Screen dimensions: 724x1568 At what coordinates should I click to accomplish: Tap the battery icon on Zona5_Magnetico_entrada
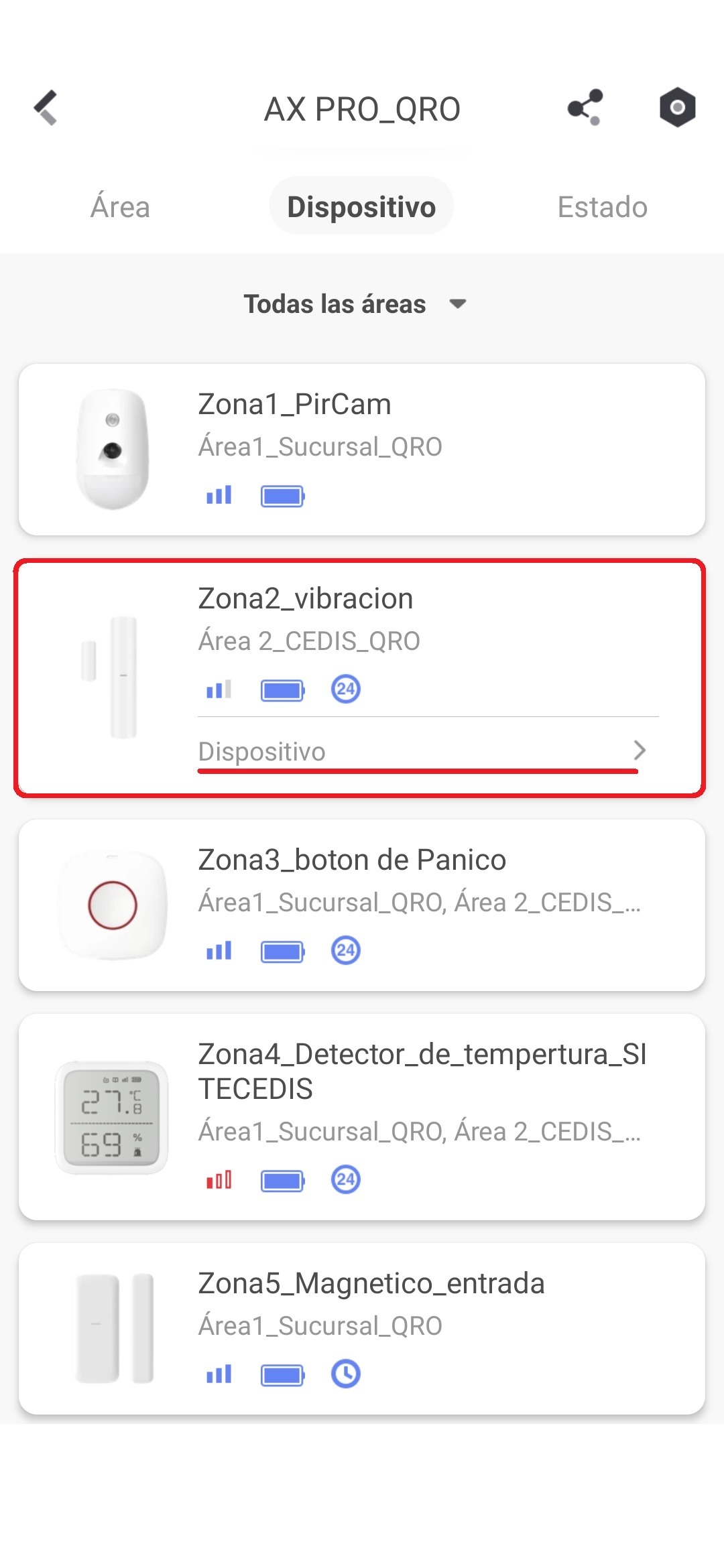pos(283,1376)
